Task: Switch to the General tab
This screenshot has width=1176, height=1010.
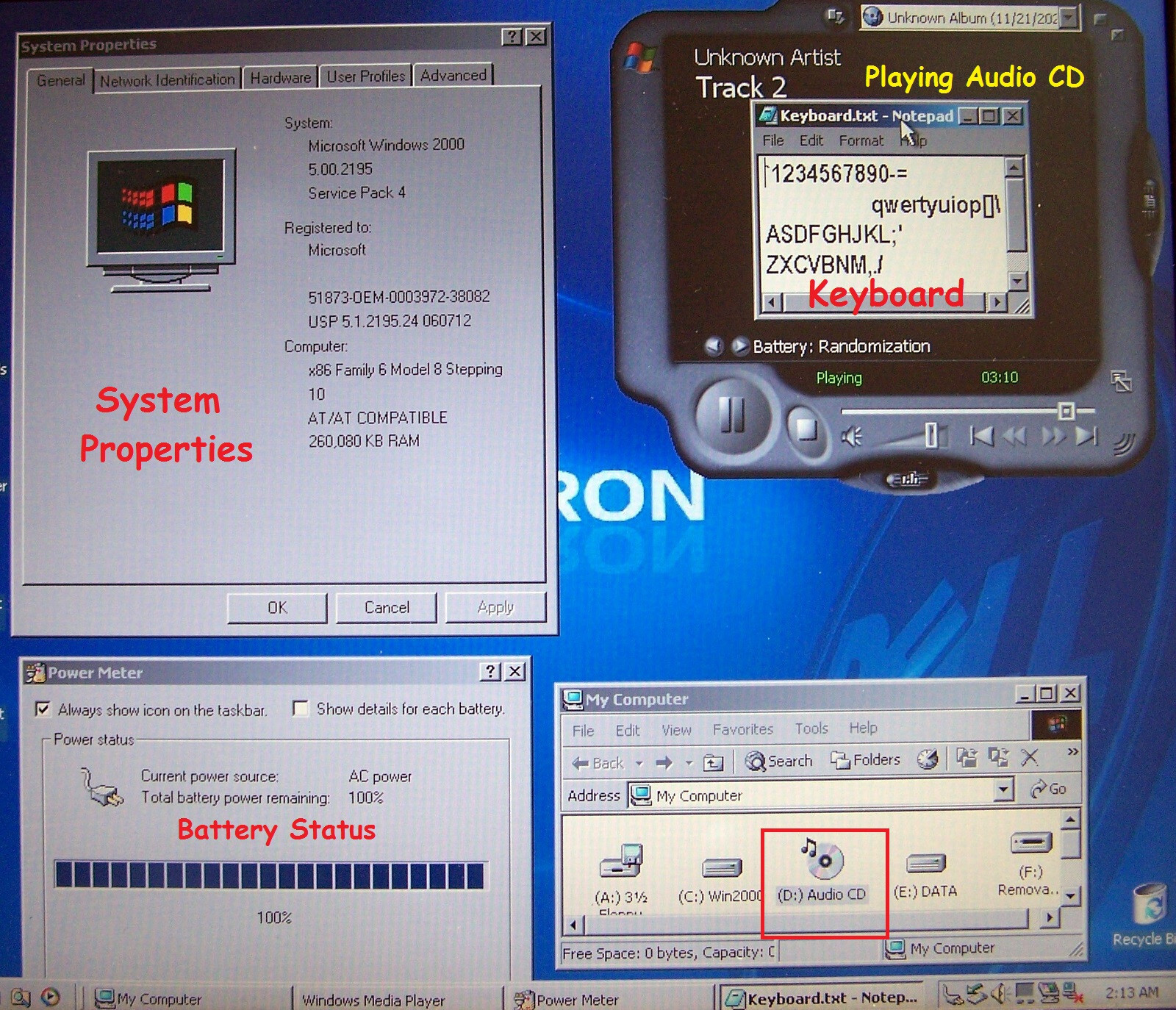Action: click(60, 80)
